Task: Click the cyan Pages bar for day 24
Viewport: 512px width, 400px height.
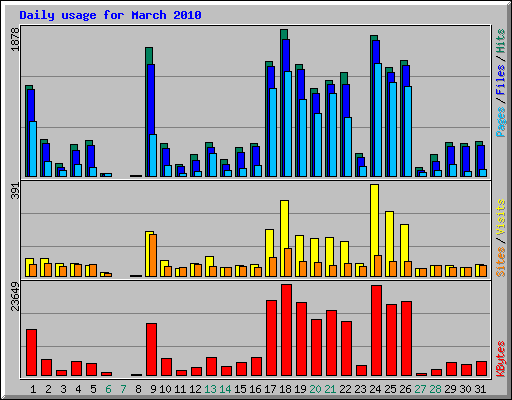Action: [x=378, y=120]
